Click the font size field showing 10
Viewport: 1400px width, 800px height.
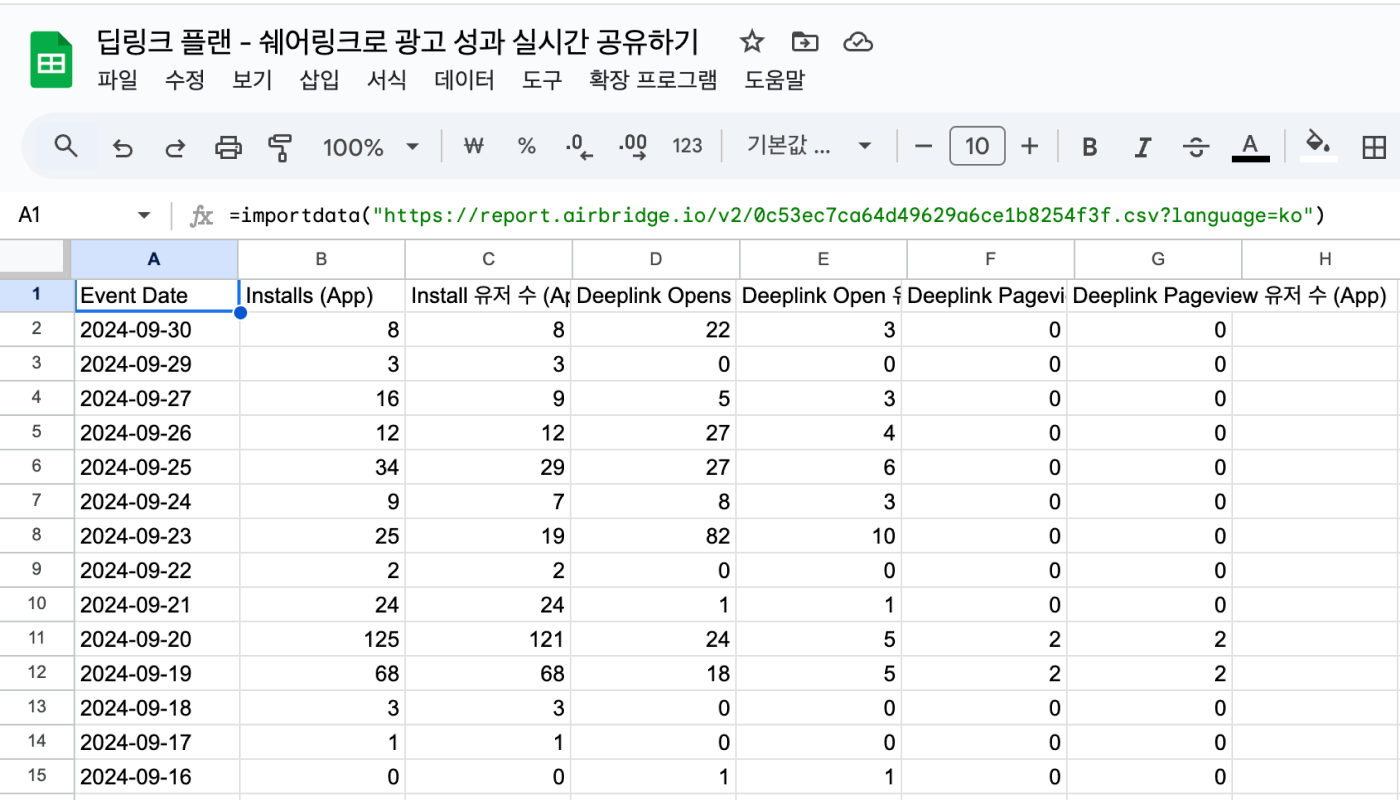[x=977, y=147]
